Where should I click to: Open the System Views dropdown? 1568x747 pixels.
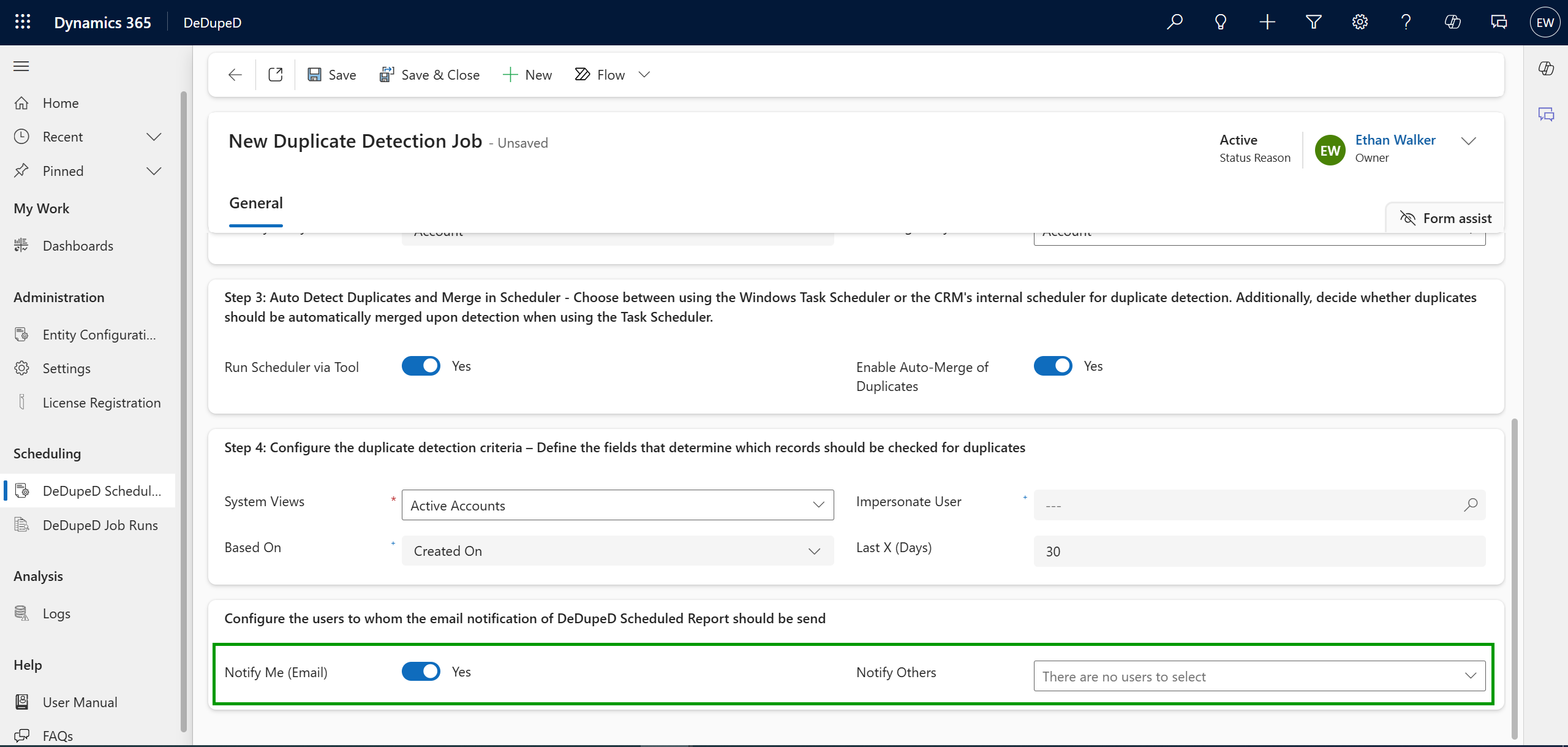pyautogui.click(x=617, y=505)
